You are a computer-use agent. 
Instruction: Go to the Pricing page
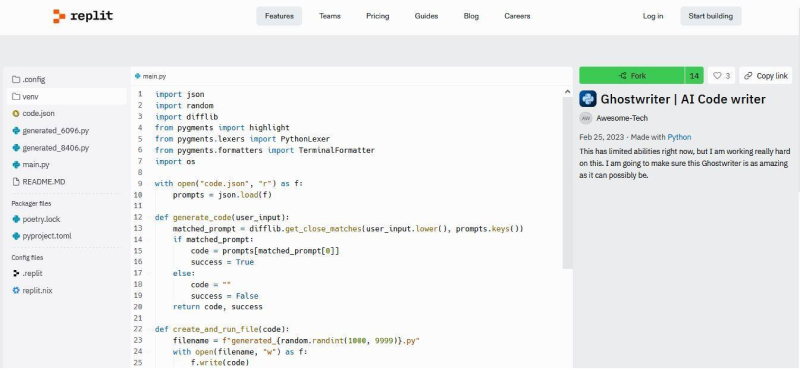(x=378, y=16)
